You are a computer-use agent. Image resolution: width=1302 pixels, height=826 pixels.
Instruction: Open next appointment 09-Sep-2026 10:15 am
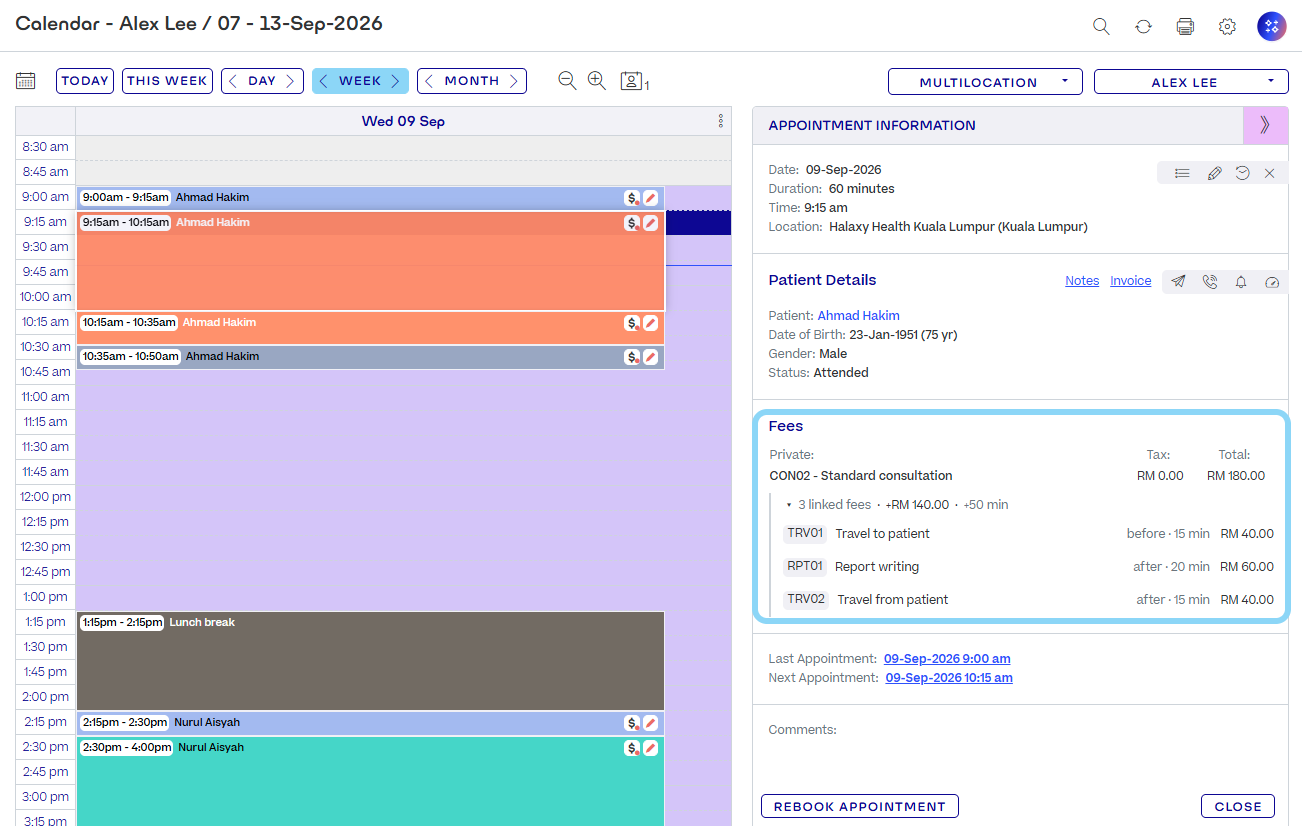949,678
